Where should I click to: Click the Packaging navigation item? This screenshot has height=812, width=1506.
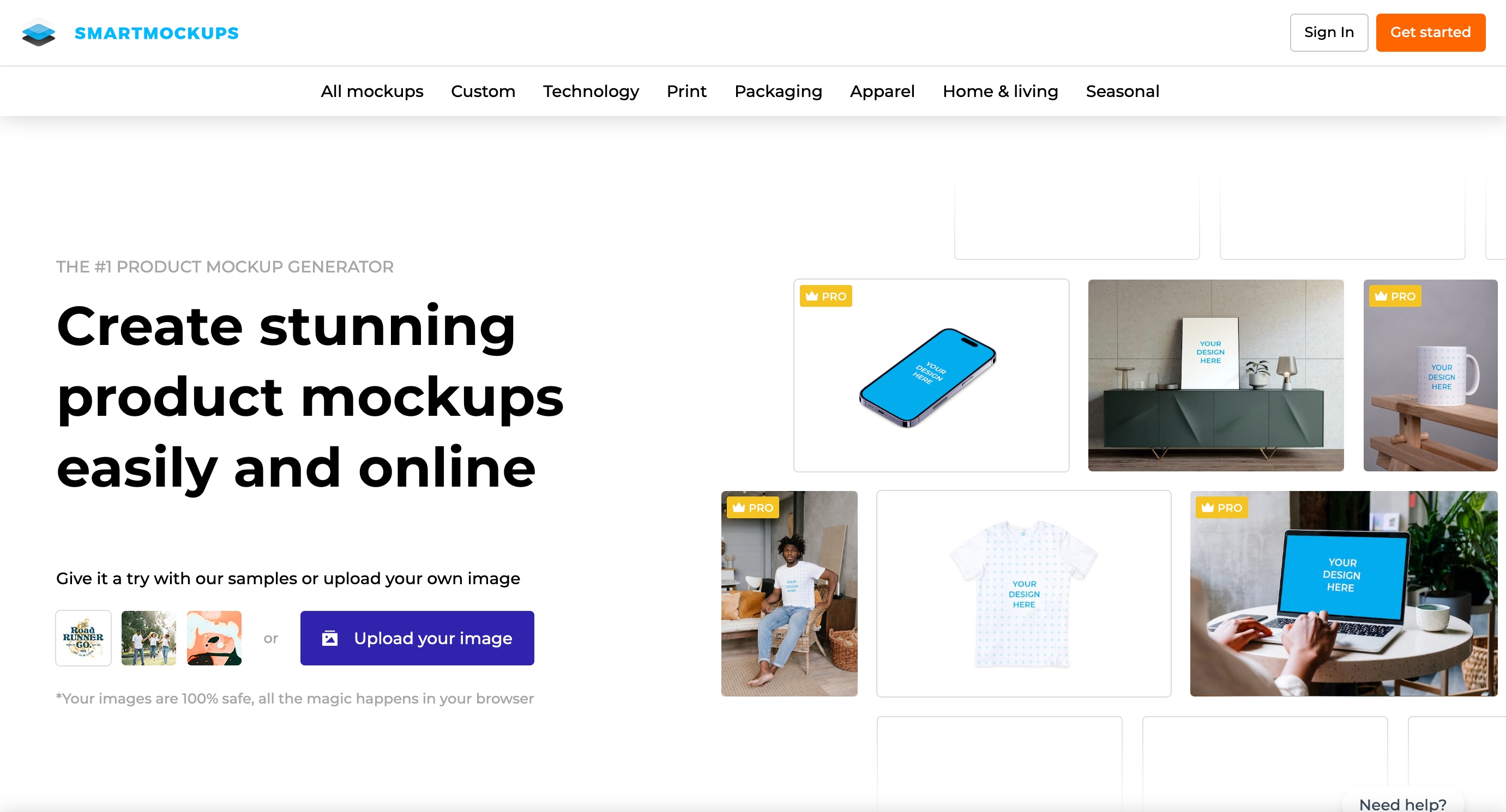point(778,91)
